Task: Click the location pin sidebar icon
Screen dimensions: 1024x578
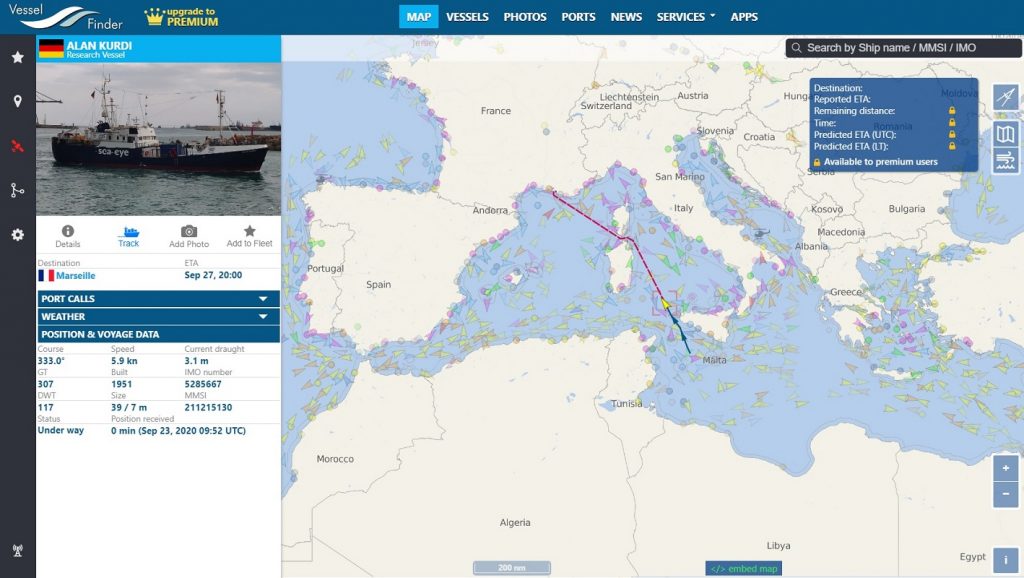Action: click(17, 101)
